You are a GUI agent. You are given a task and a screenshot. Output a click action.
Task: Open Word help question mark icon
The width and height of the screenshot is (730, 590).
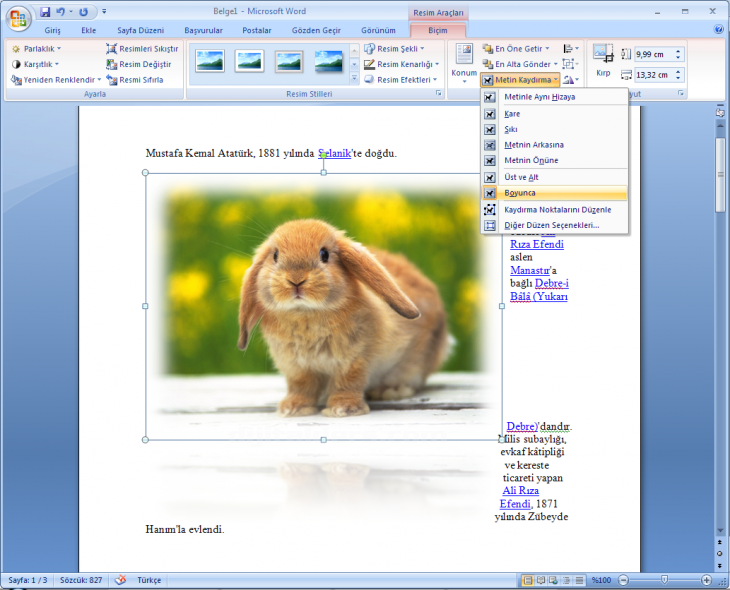[x=718, y=29]
